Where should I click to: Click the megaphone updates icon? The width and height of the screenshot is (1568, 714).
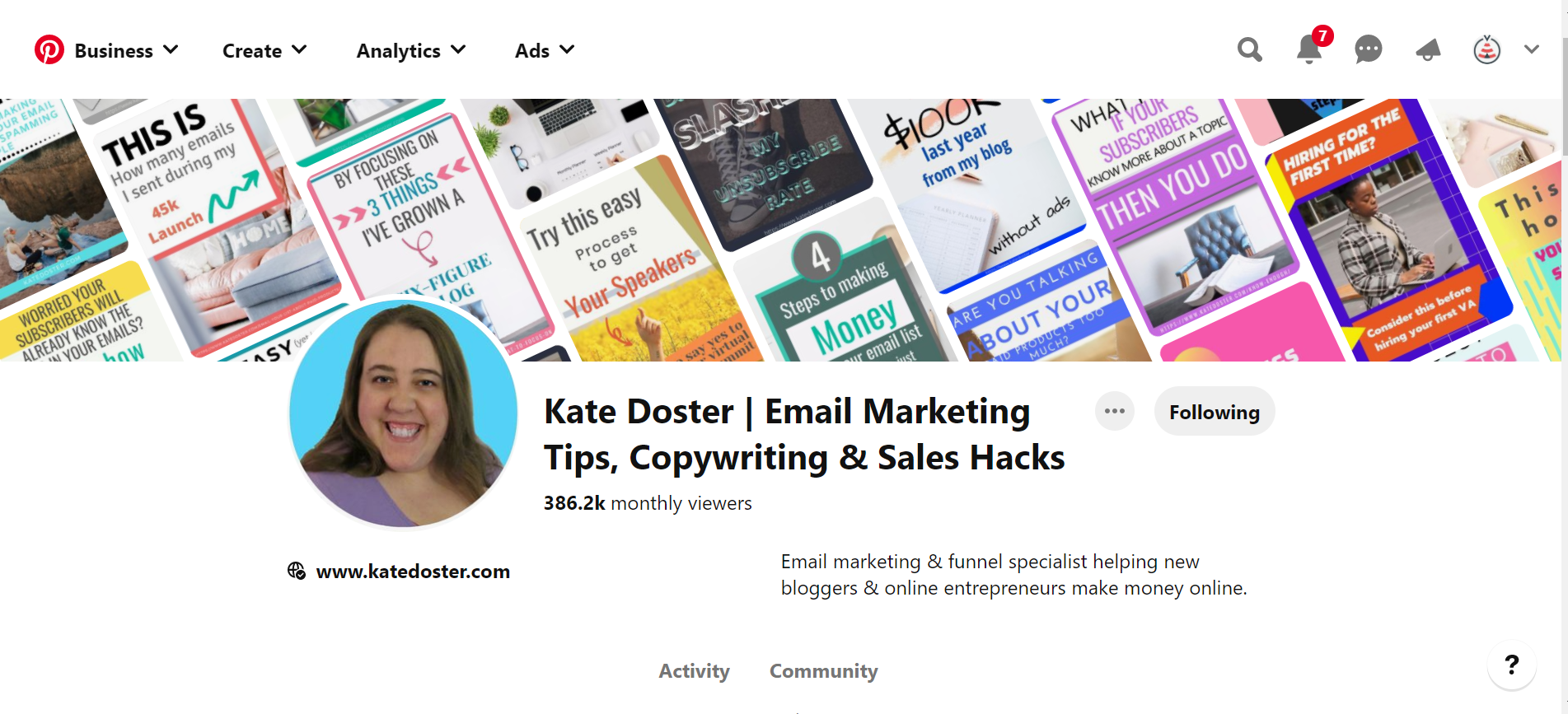[1428, 50]
